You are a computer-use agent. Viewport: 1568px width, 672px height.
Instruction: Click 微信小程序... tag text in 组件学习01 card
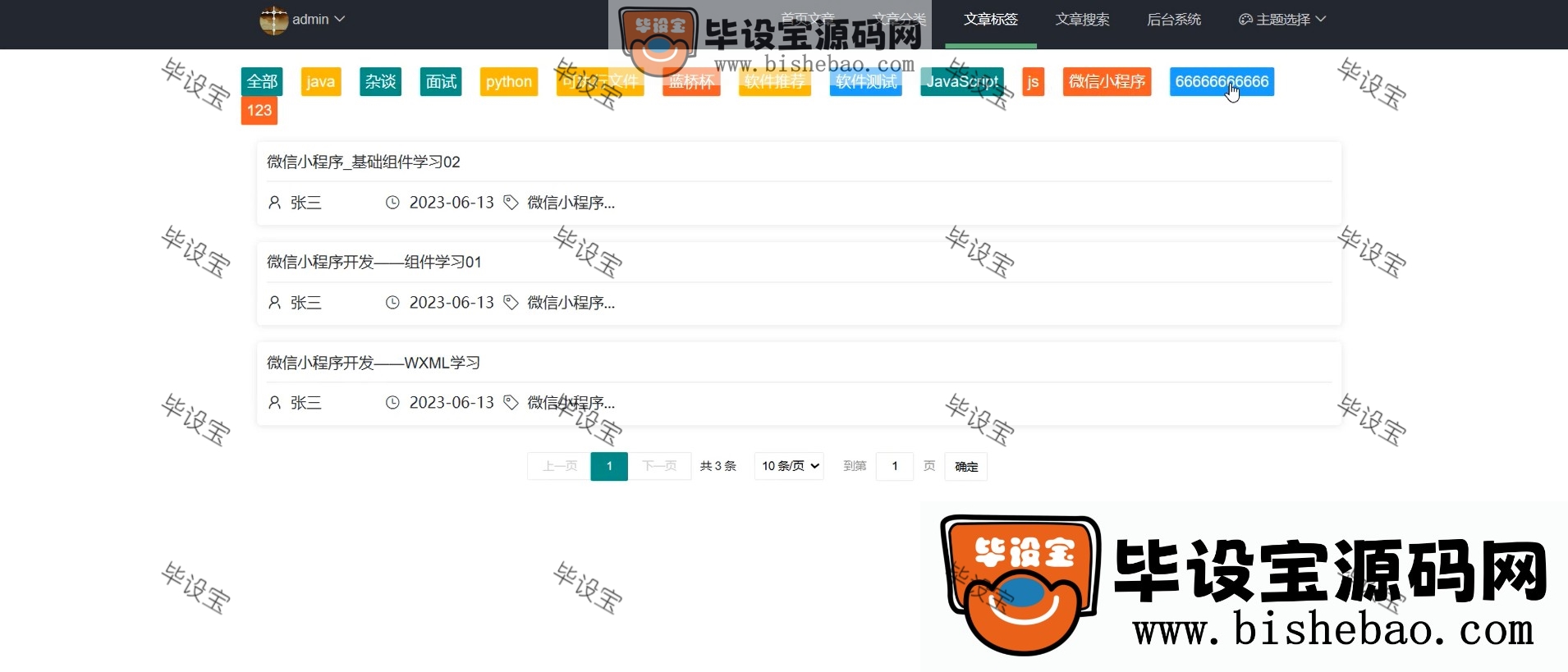point(571,303)
